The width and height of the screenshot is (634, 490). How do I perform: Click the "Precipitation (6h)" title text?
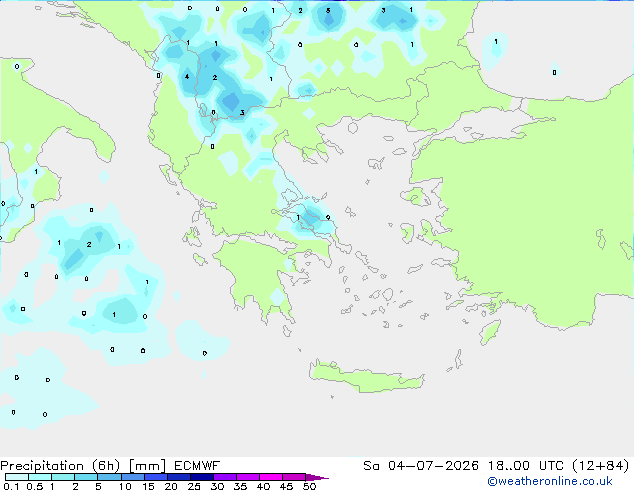[x=60, y=466]
